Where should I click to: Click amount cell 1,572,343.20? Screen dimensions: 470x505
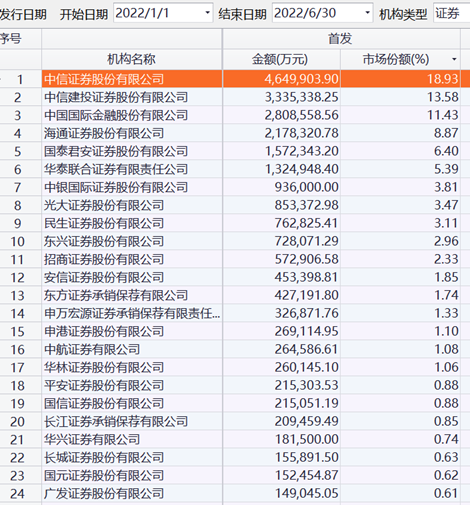point(281,151)
